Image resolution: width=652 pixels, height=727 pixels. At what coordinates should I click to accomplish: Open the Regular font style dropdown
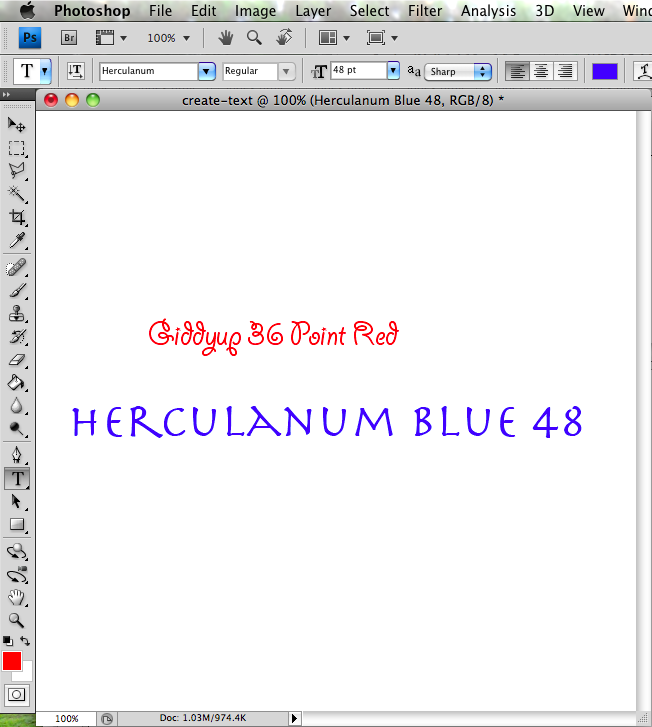coord(286,71)
